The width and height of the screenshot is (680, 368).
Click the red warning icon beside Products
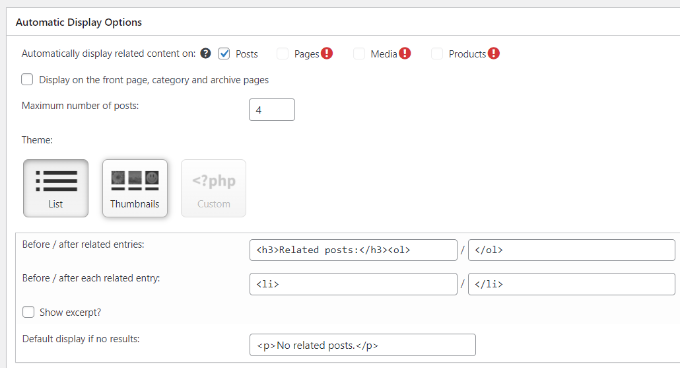coord(494,53)
